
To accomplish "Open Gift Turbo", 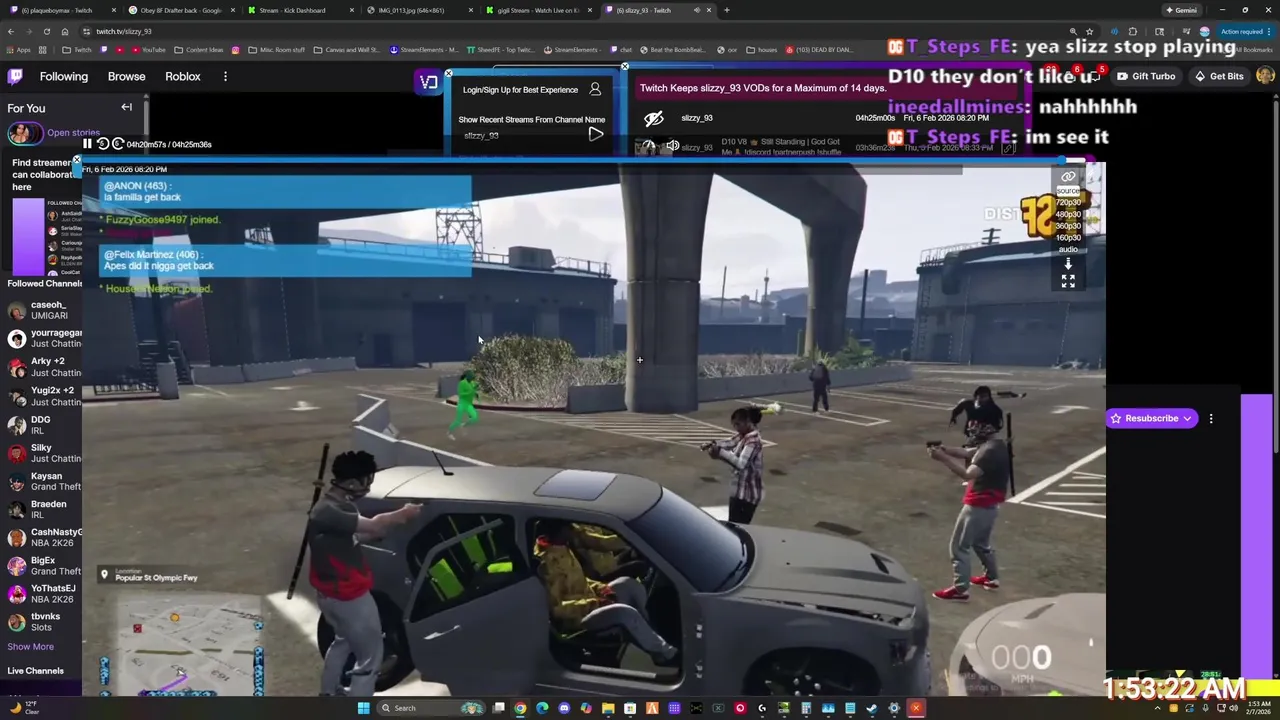I will point(1146,76).
